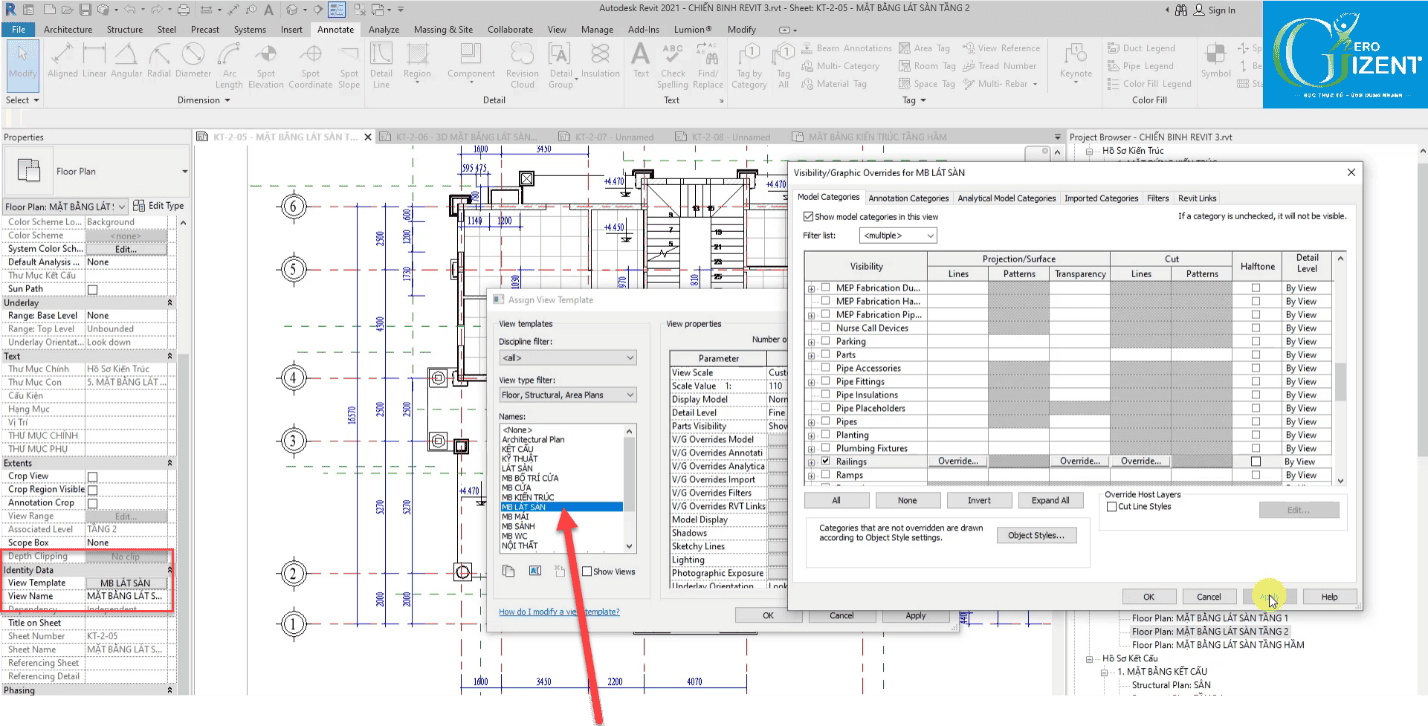Pick the Linear dimension tool
This screenshot has width=1428, height=726.
coord(94,60)
